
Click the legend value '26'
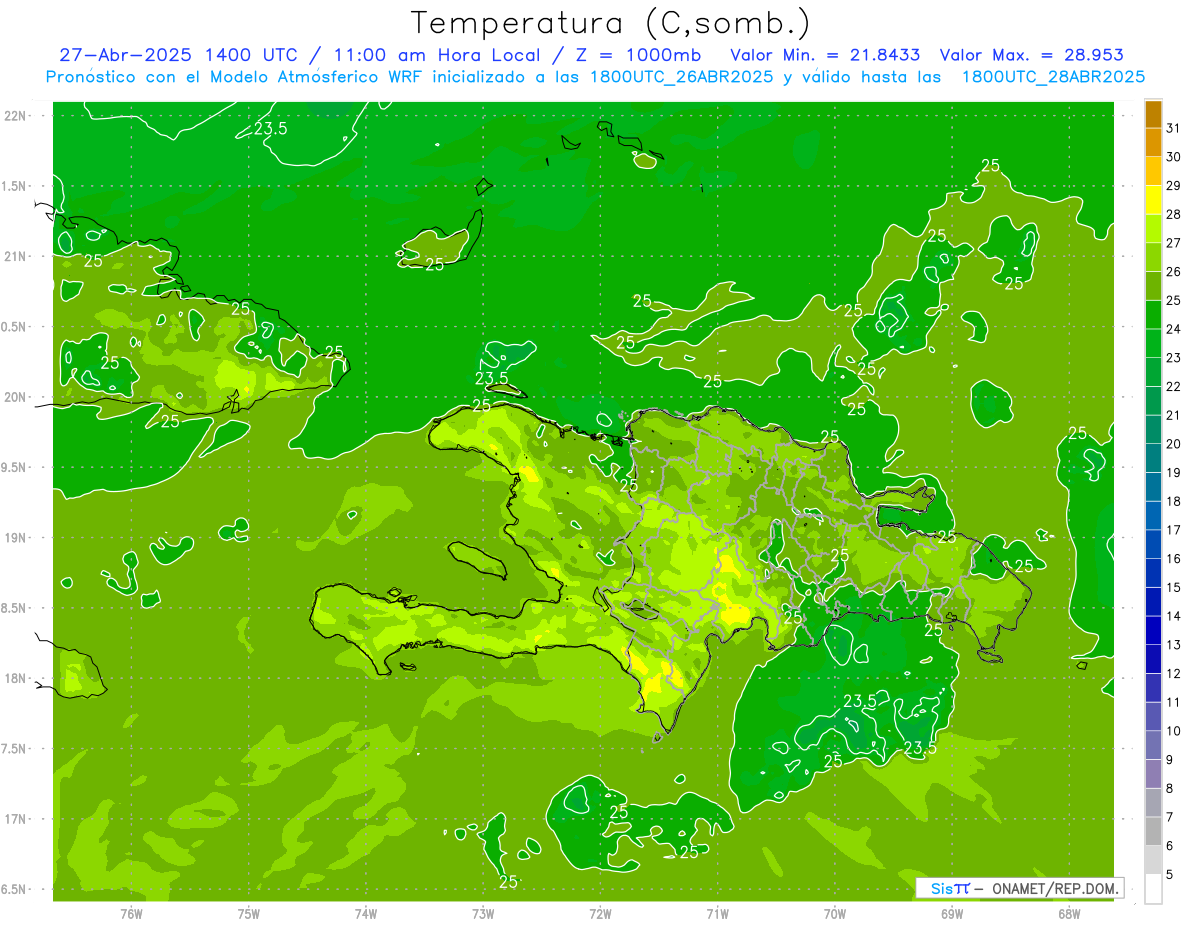pyautogui.click(x=1174, y=272)
